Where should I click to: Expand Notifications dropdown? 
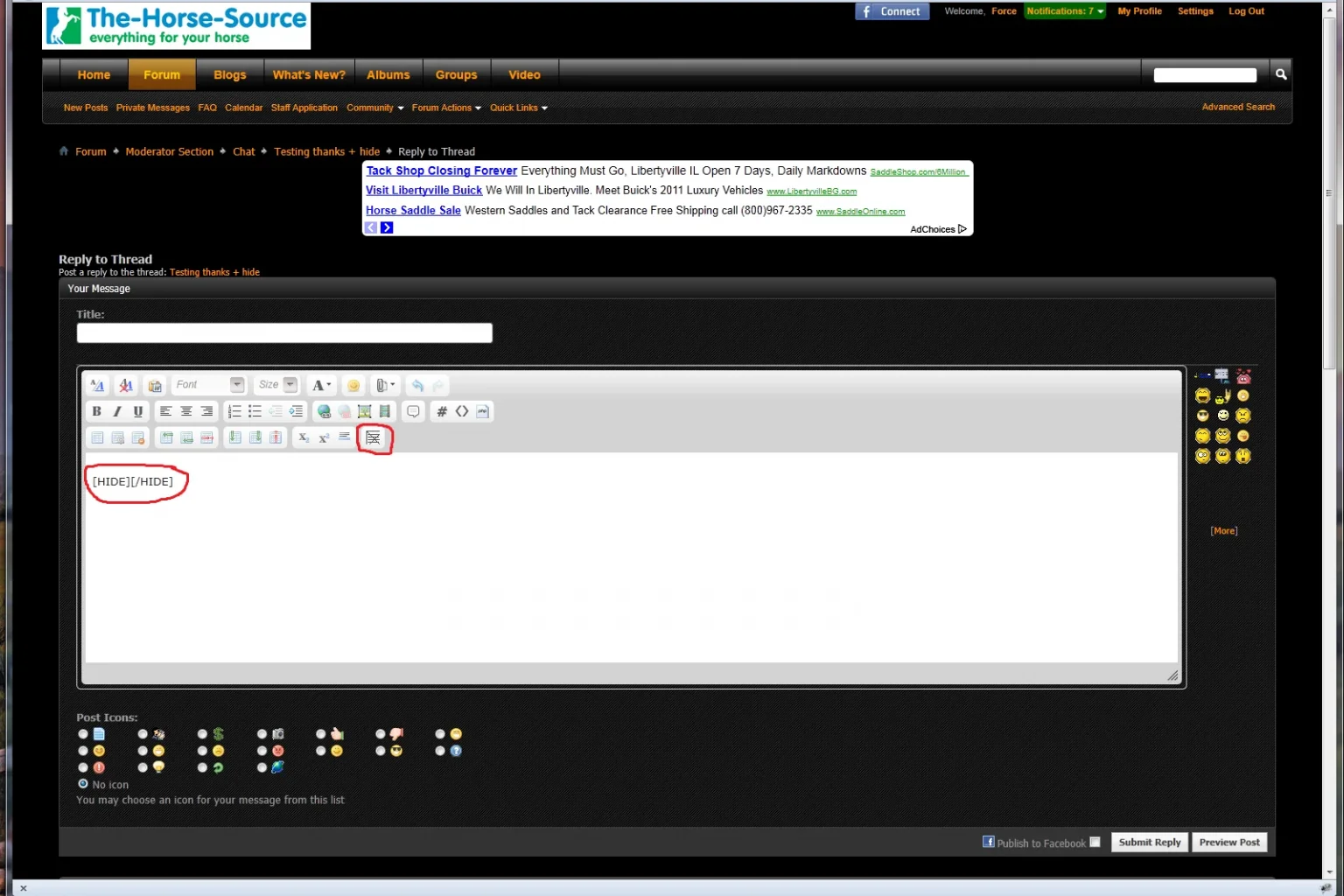tap(1065, 11)
